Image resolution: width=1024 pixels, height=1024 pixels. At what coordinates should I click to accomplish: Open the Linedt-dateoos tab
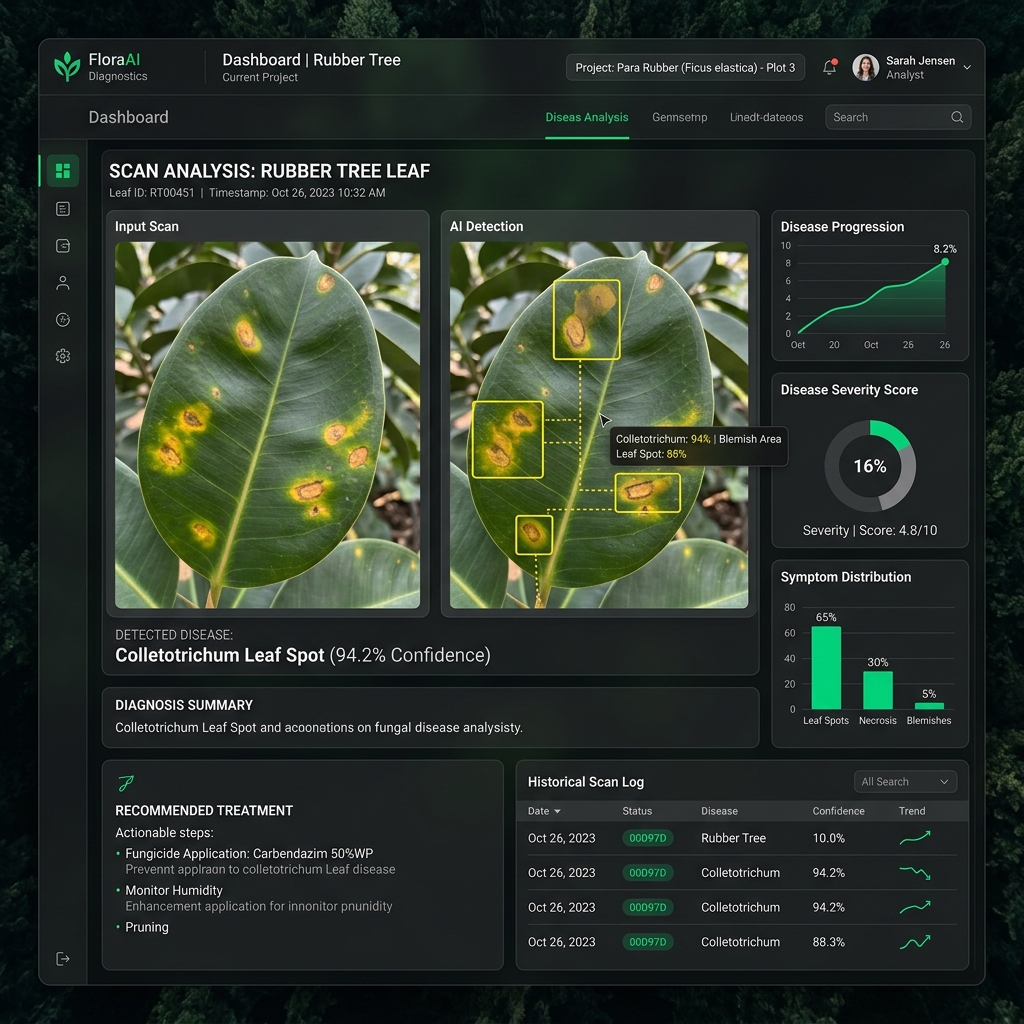pos(766,118)
